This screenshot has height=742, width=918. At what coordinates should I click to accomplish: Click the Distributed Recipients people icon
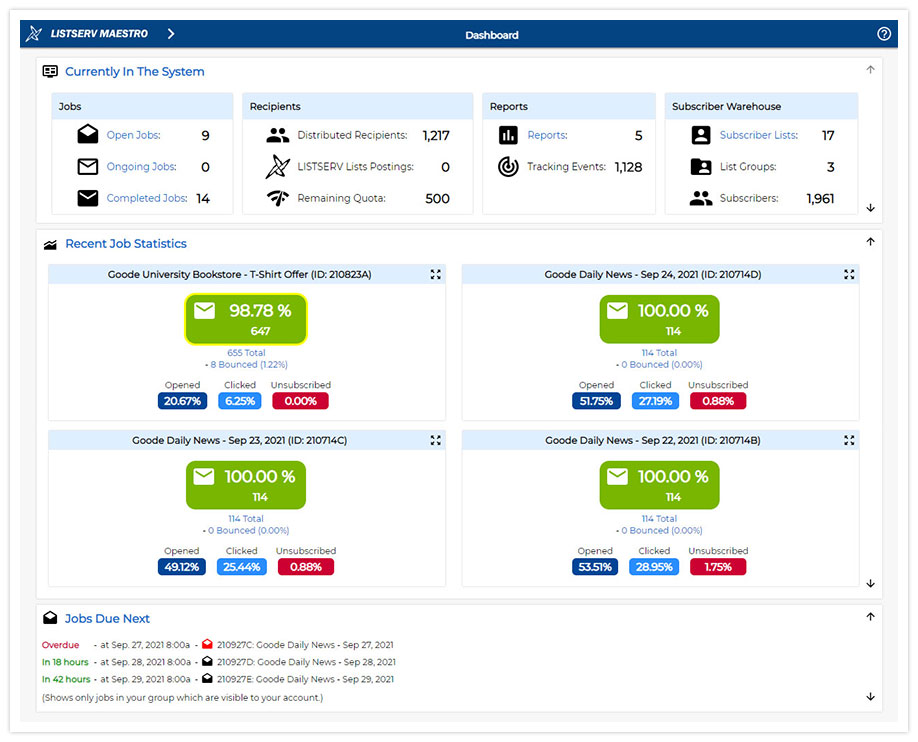coord(278,135)
